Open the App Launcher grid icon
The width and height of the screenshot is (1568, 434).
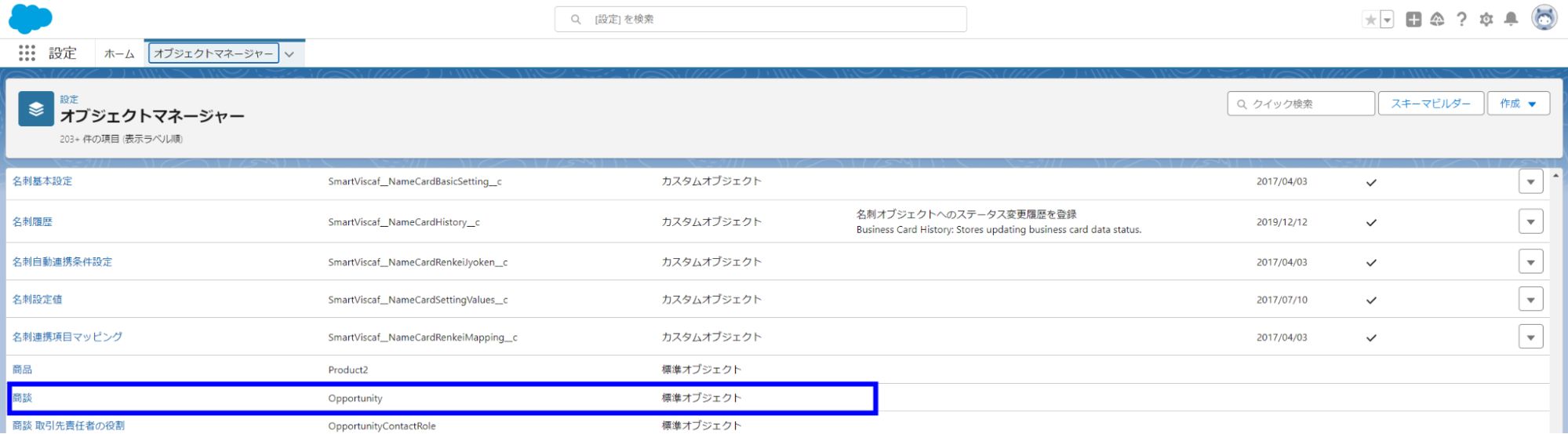coord(27,53)
